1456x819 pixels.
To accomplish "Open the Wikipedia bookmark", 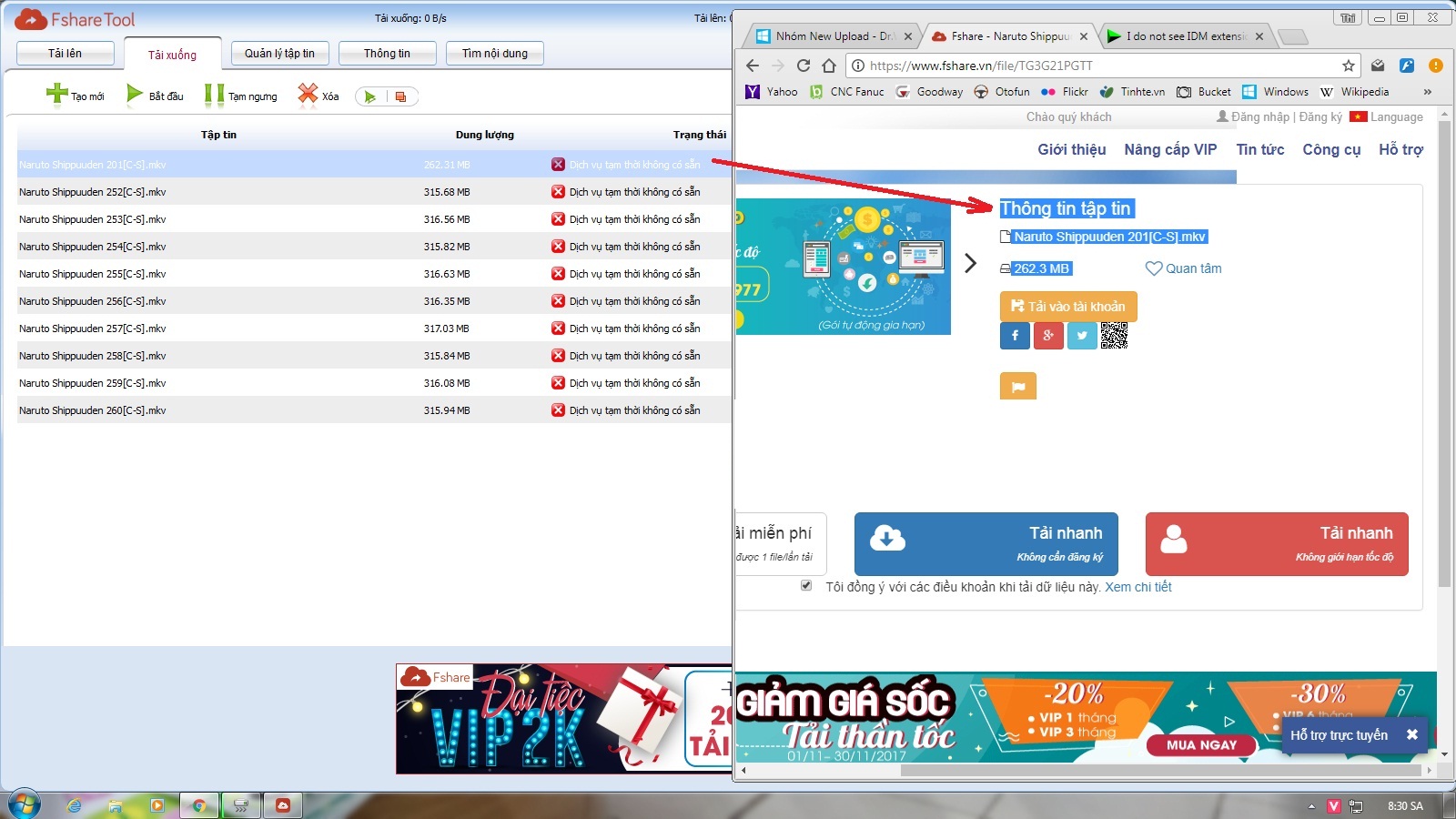I will pyautogui.click(x=1354, y=92).
